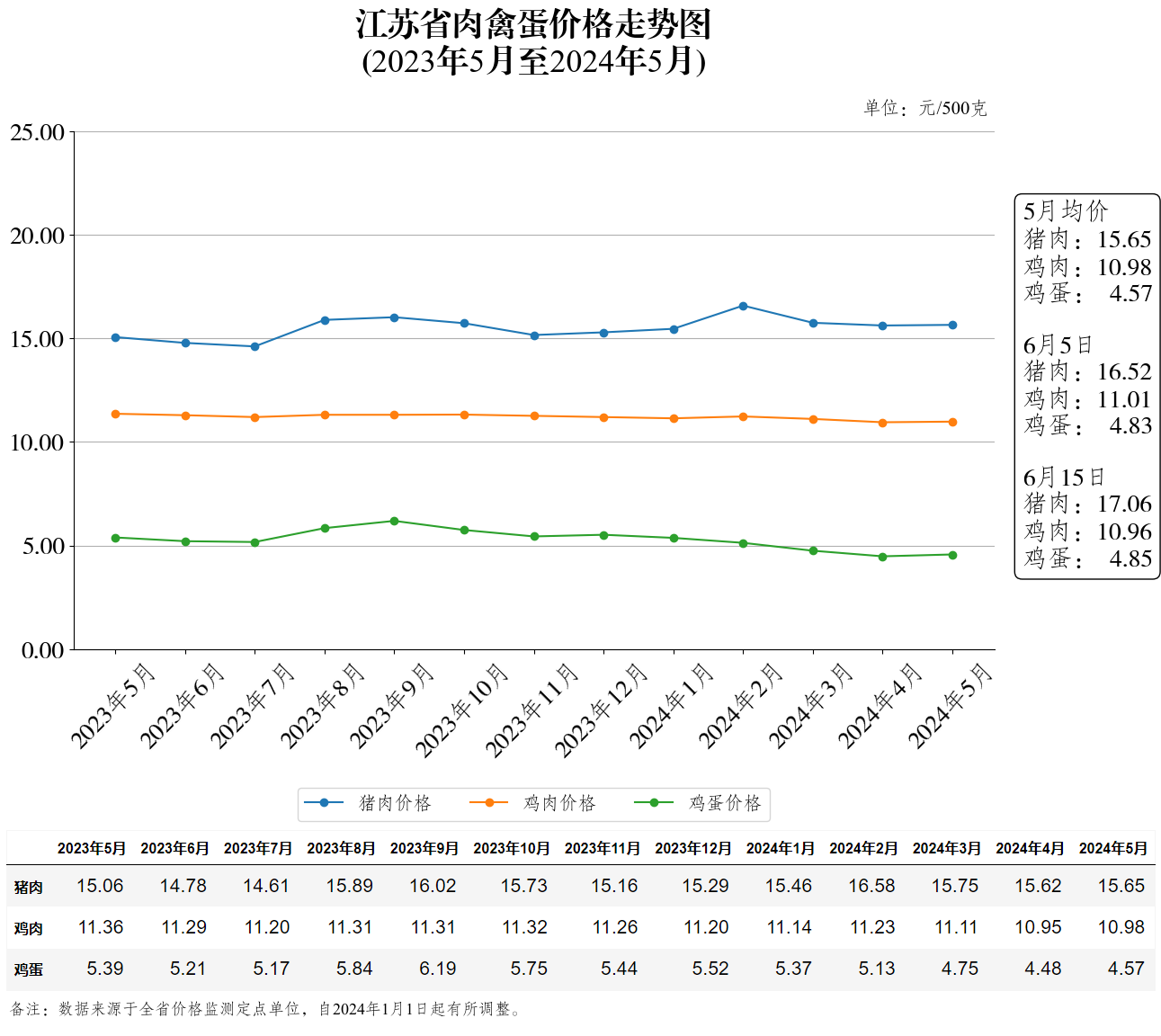Click the 2024年1月 x-axis tick label
The image size is (1161, 1036).
tap(672, 706)
